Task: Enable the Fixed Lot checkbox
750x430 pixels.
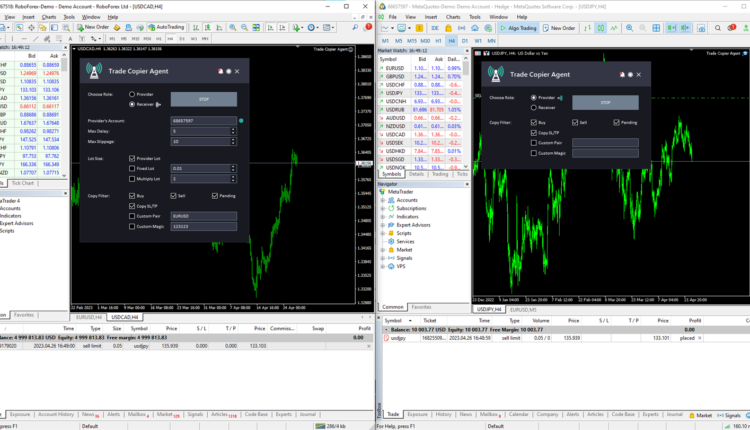Action: click(x=132, y=168)
